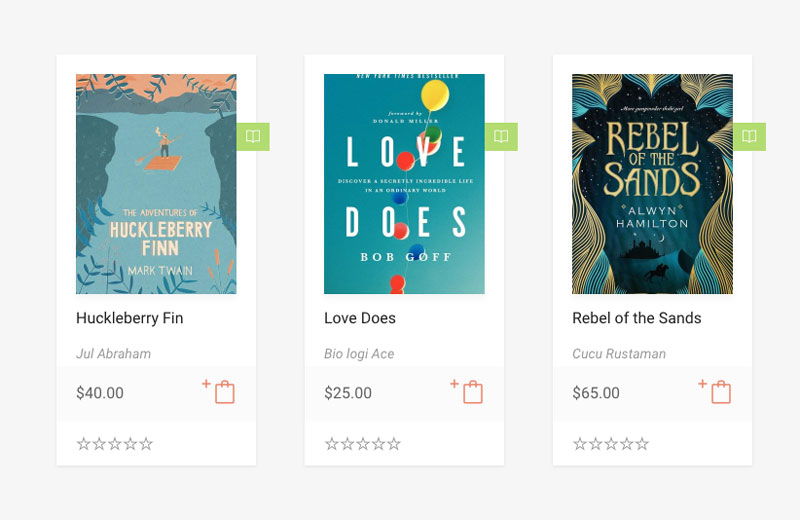View author Bio logi Ace
This screenshot has width=800, height=520.
(359, 354)
